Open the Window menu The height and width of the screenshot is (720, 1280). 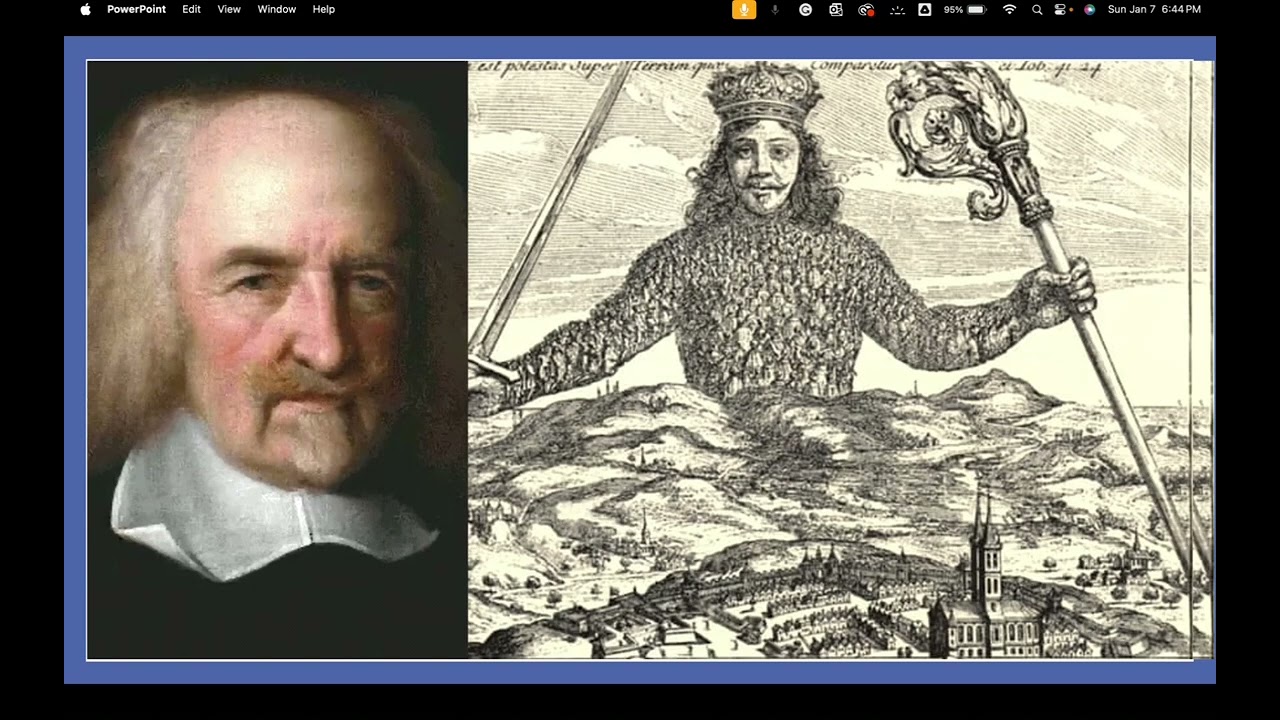277,9
